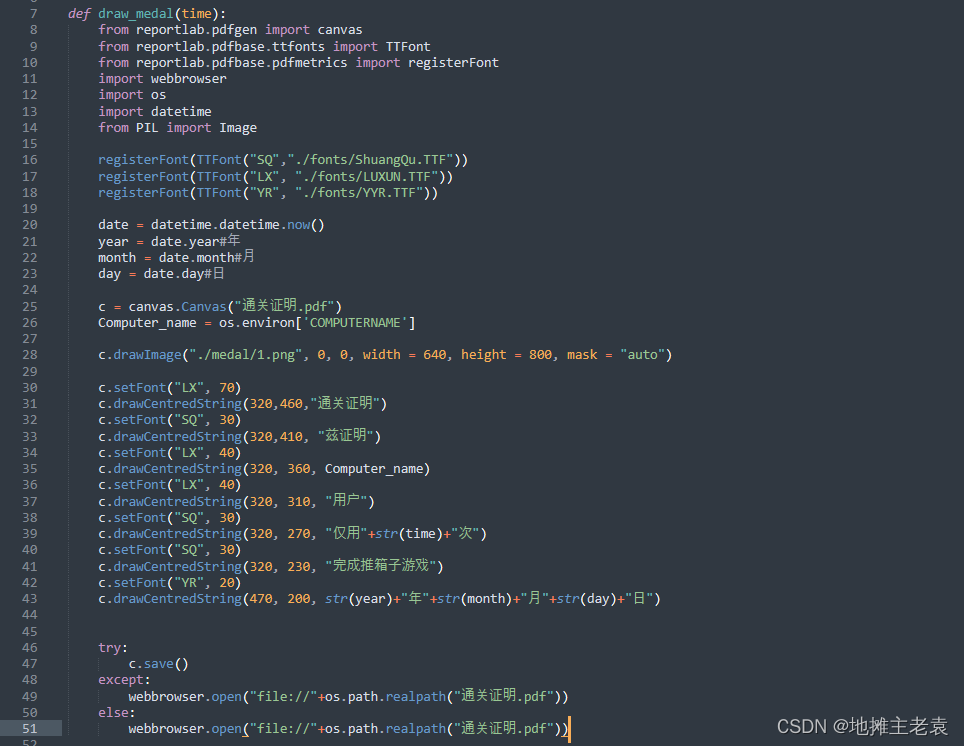Click the "./medal/1.png" string
The image size is (964, 746).
pyautogui.click(x=245, y=355)
